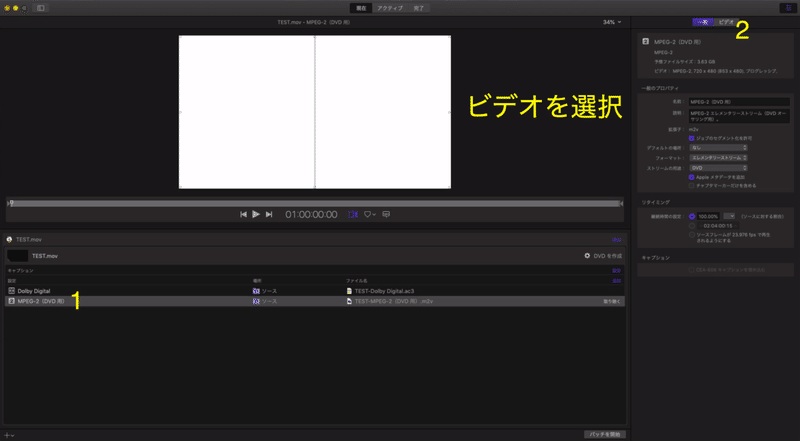
Task: Toggle チャプタマーカーだけを含める checkbox
Action: click(692, 186)
